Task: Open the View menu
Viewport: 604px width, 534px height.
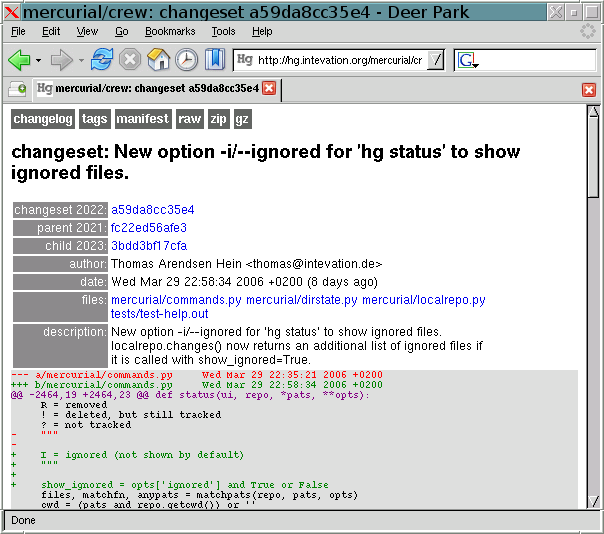Action: [x=87, y=31]
